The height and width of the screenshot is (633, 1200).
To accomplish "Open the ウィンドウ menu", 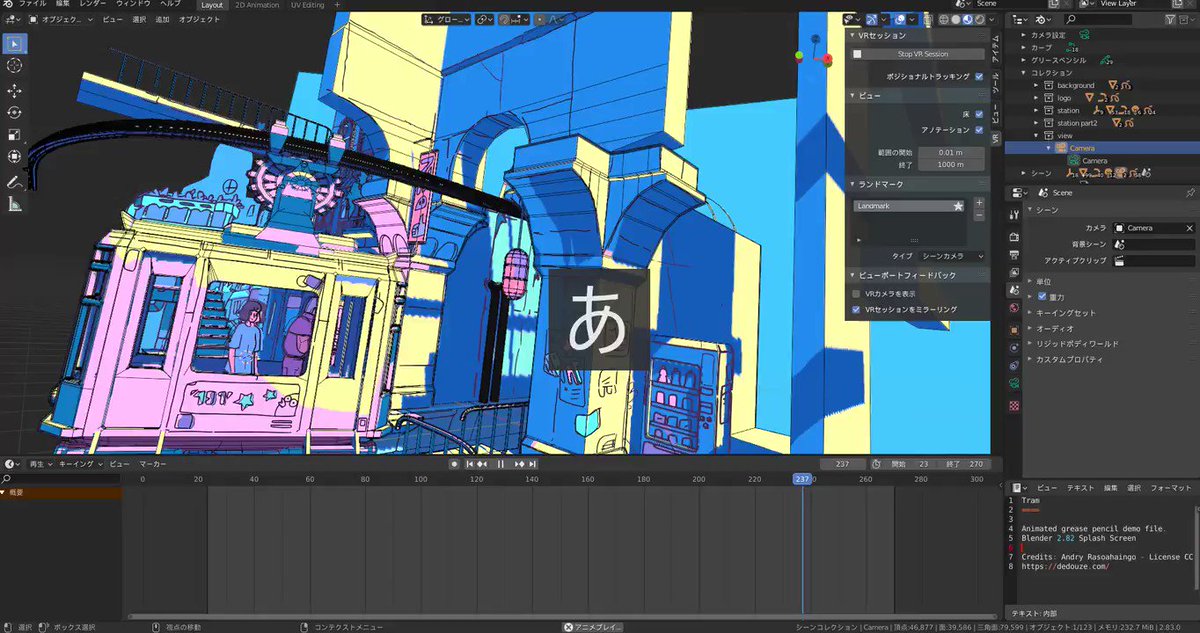I will click(133, 5).
